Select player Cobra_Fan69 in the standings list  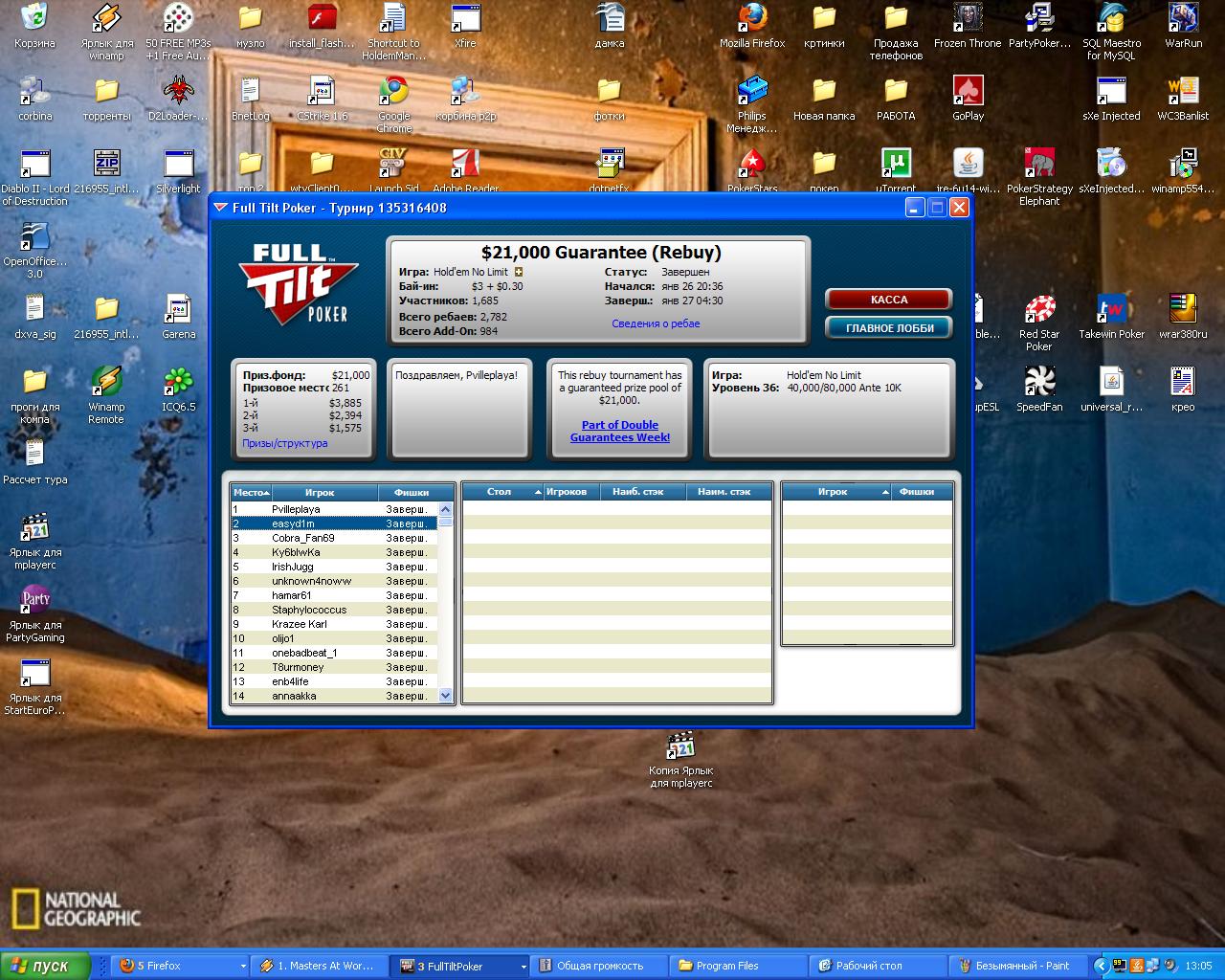302,538
